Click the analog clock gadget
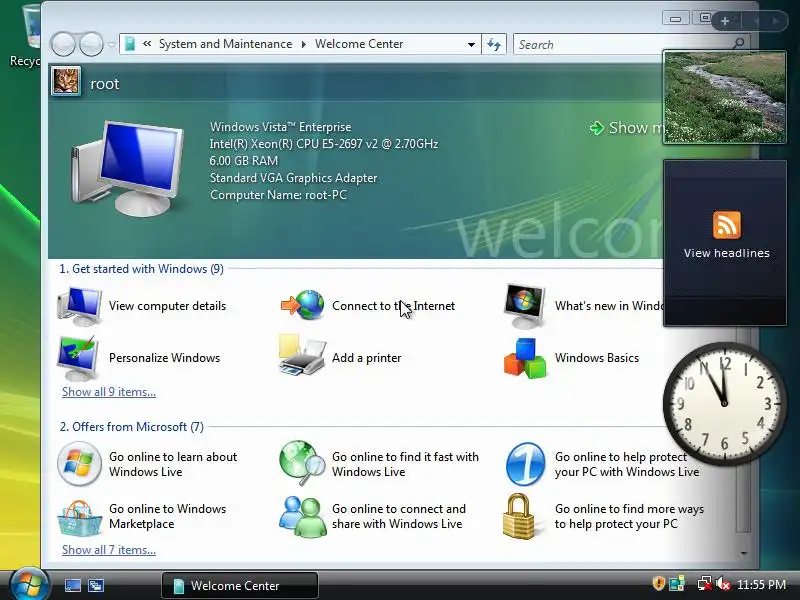 pos(724,403)
